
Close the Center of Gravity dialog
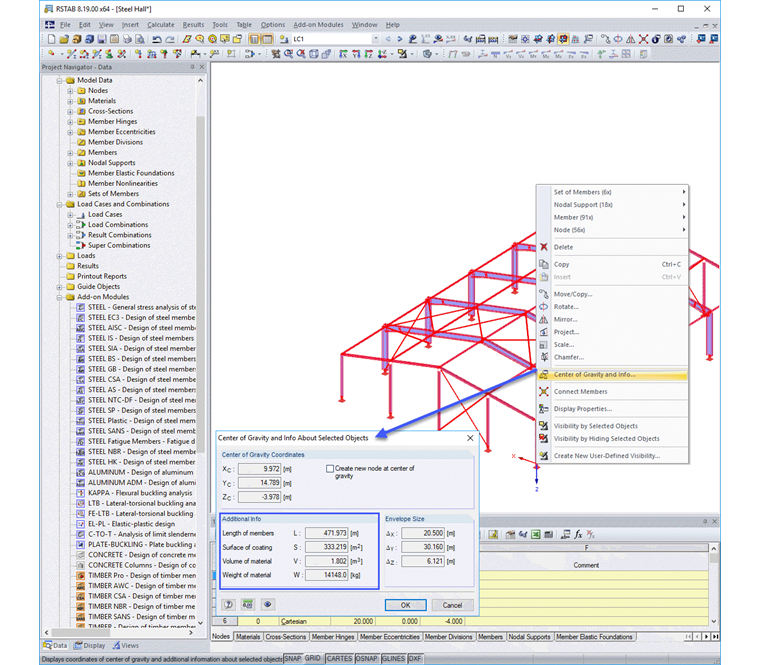coord(470,438)
